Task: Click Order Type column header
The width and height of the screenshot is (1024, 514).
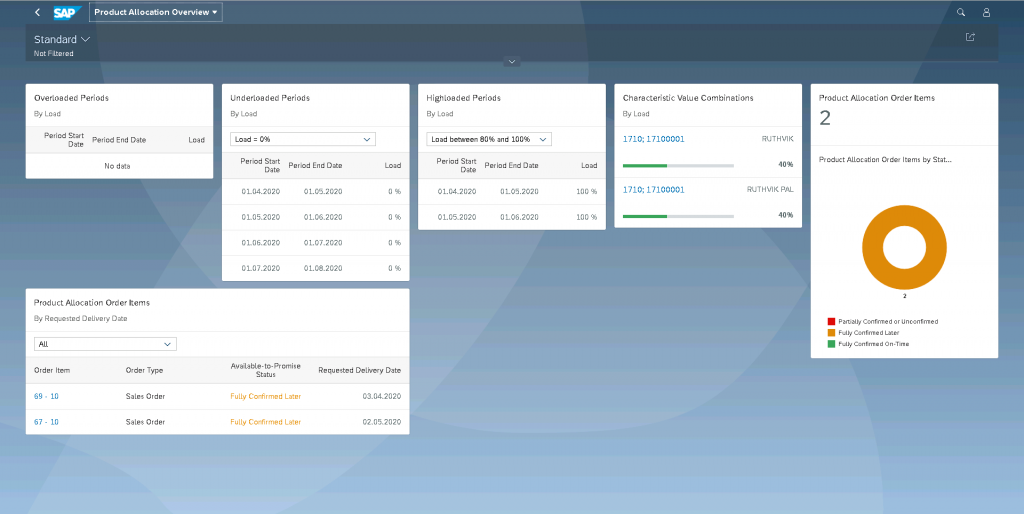Action: pyautogui.click(x=144, y=370)
